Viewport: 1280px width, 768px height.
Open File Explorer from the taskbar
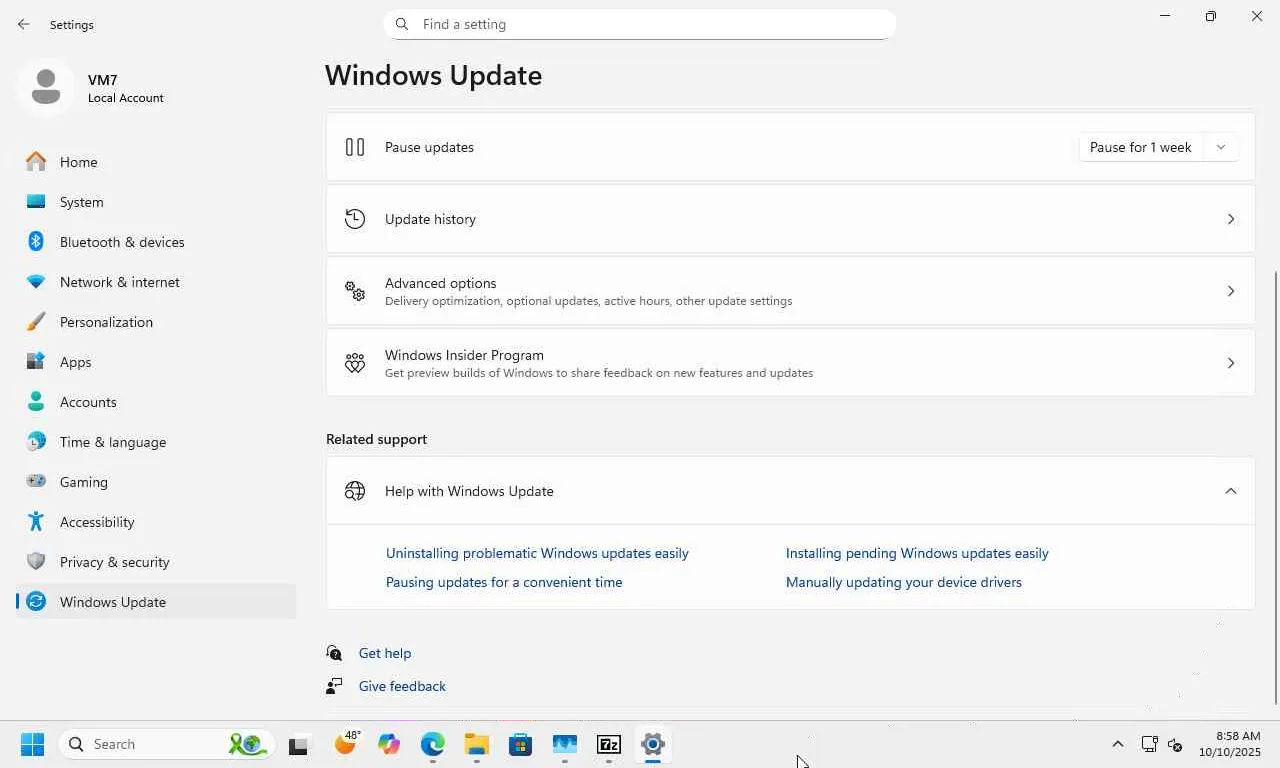477,744
